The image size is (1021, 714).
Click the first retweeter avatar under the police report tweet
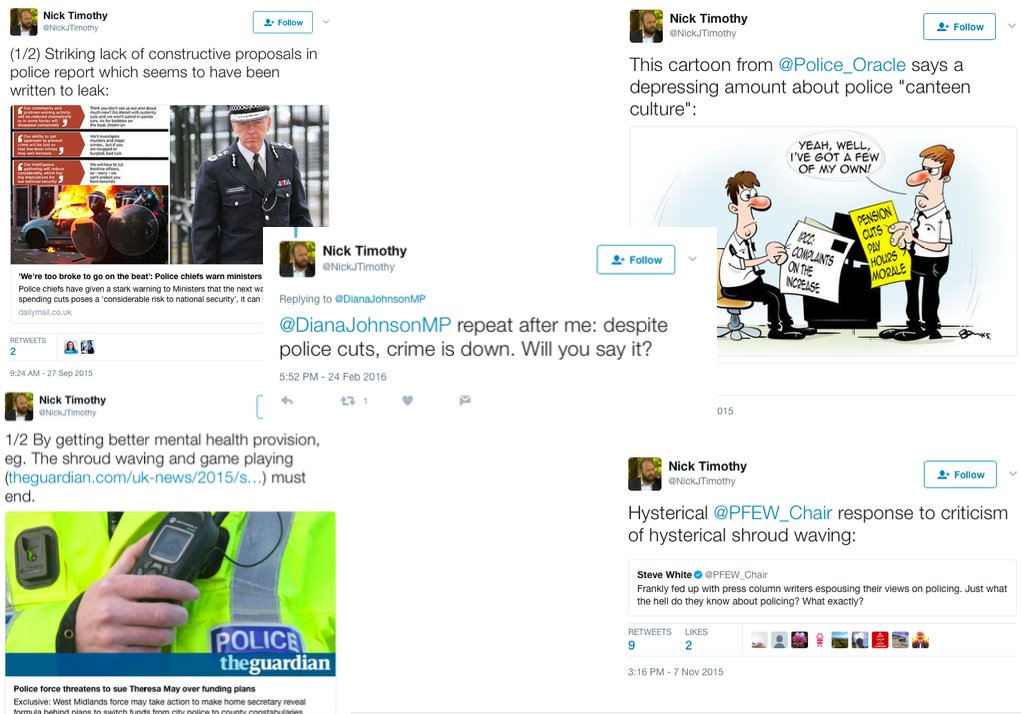(x=71, y=347)
